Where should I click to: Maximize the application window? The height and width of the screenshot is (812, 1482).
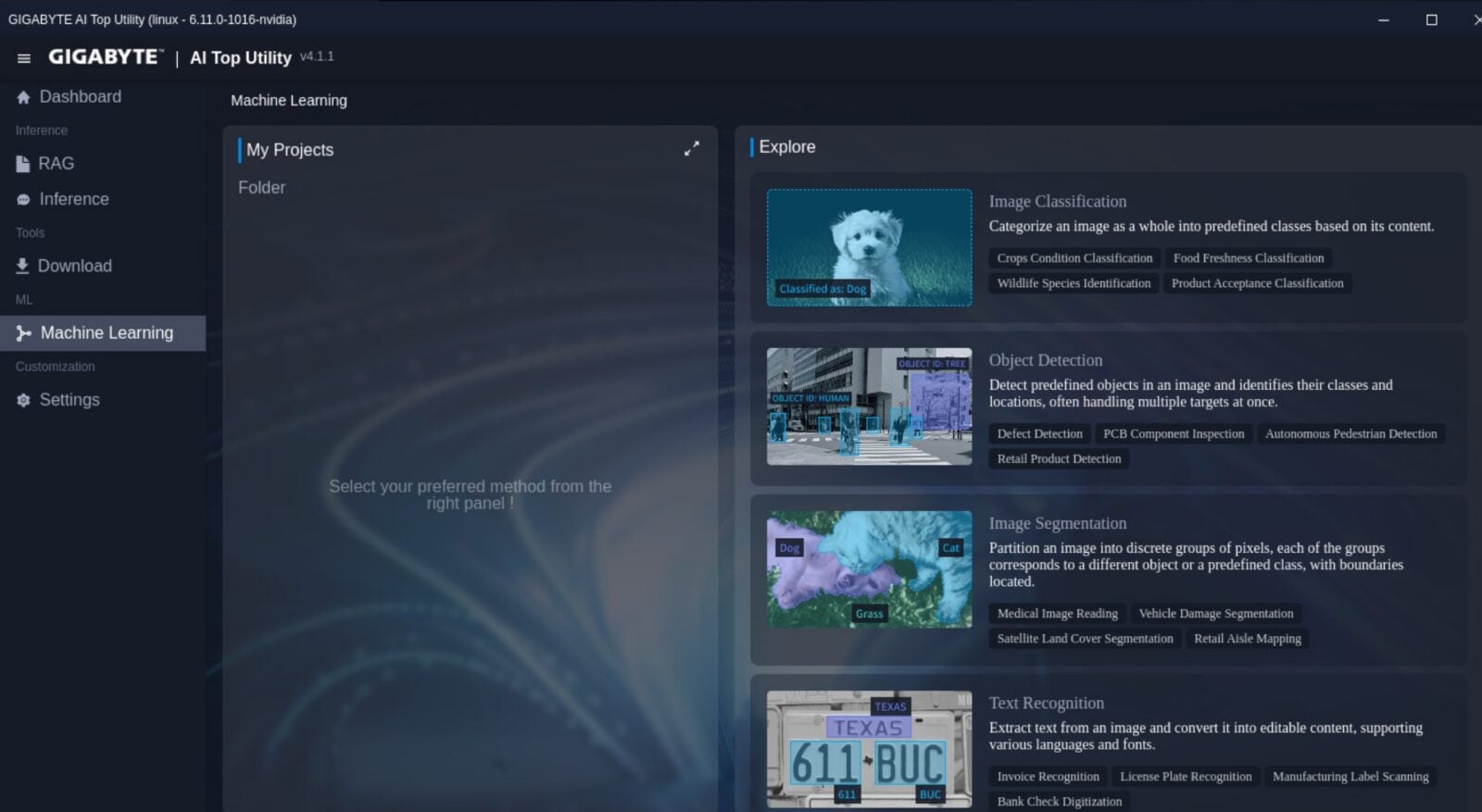click(x=1431, y=19)
